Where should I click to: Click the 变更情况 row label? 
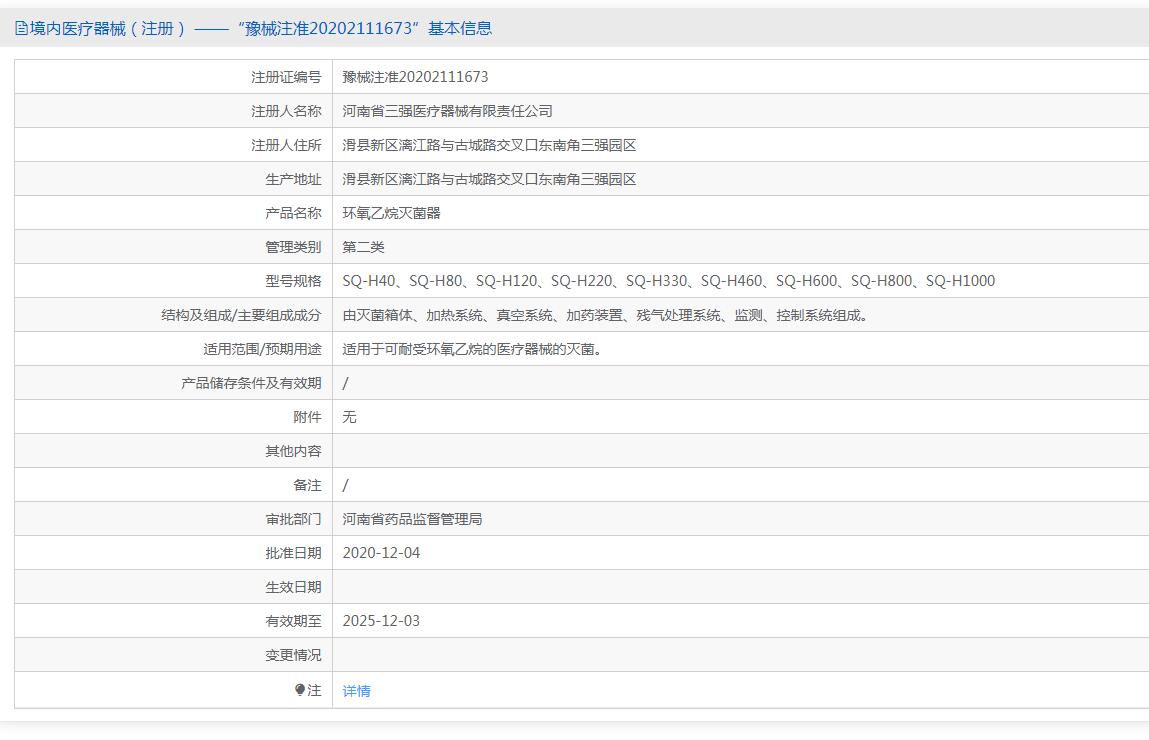point(293,655)
